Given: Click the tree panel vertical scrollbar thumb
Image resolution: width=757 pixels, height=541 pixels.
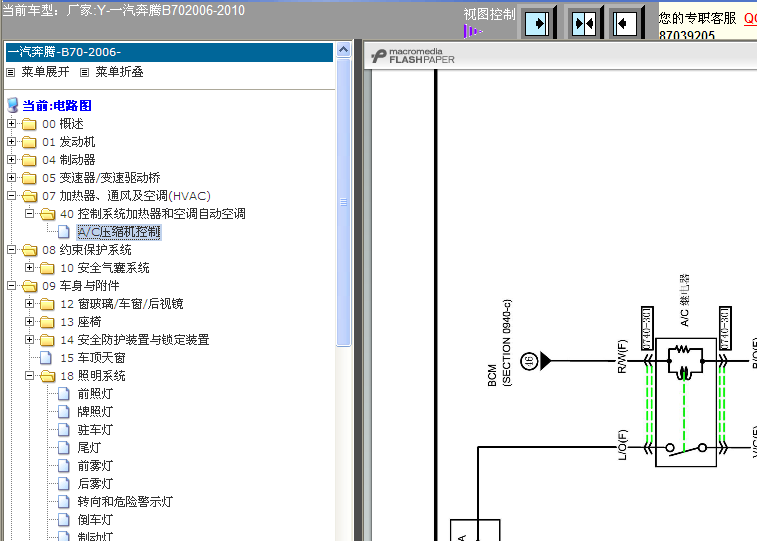Looking at the screenshot, I should click(x=343, y=202).
